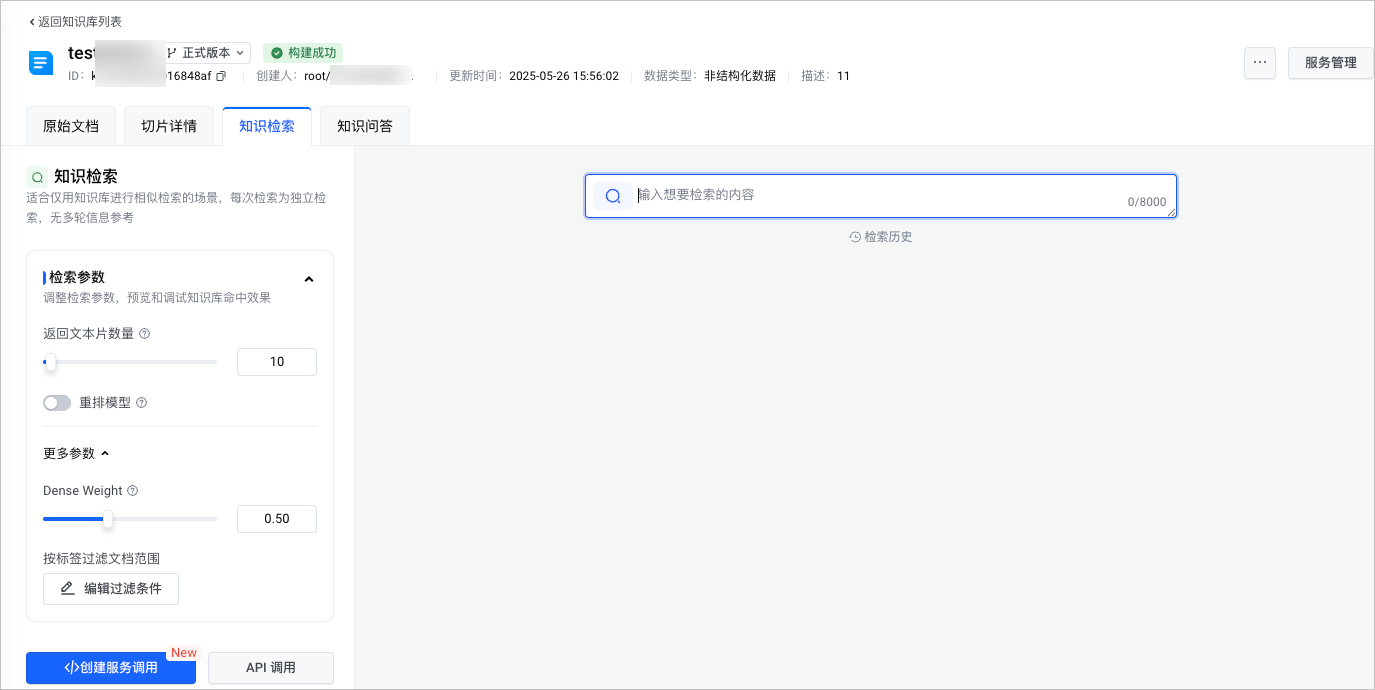Image resolution: width=1375 pixels, height=690 pixels.
Task: Open the 切片详情 tab
Action: [x=169, y=127]
